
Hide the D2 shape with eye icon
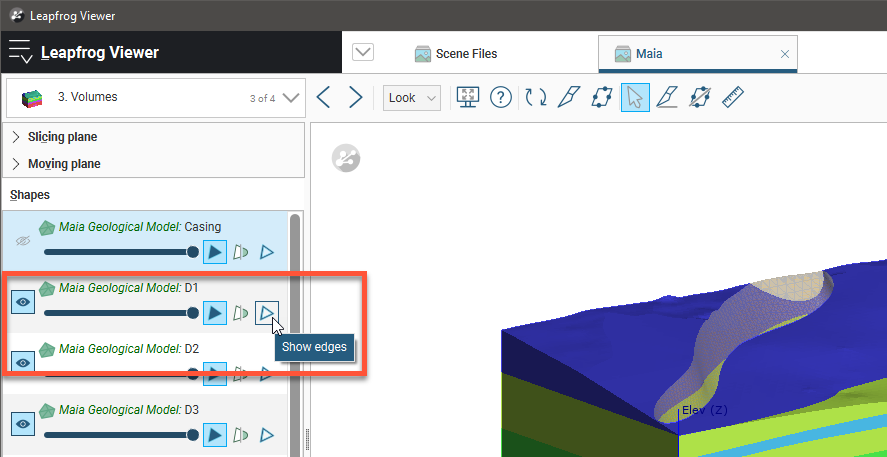(23, 363)
